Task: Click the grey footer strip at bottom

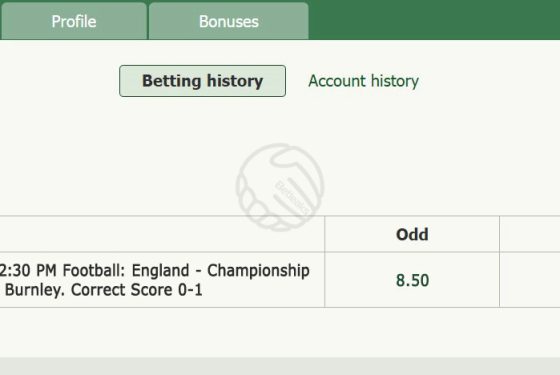Action: point(280,366)
